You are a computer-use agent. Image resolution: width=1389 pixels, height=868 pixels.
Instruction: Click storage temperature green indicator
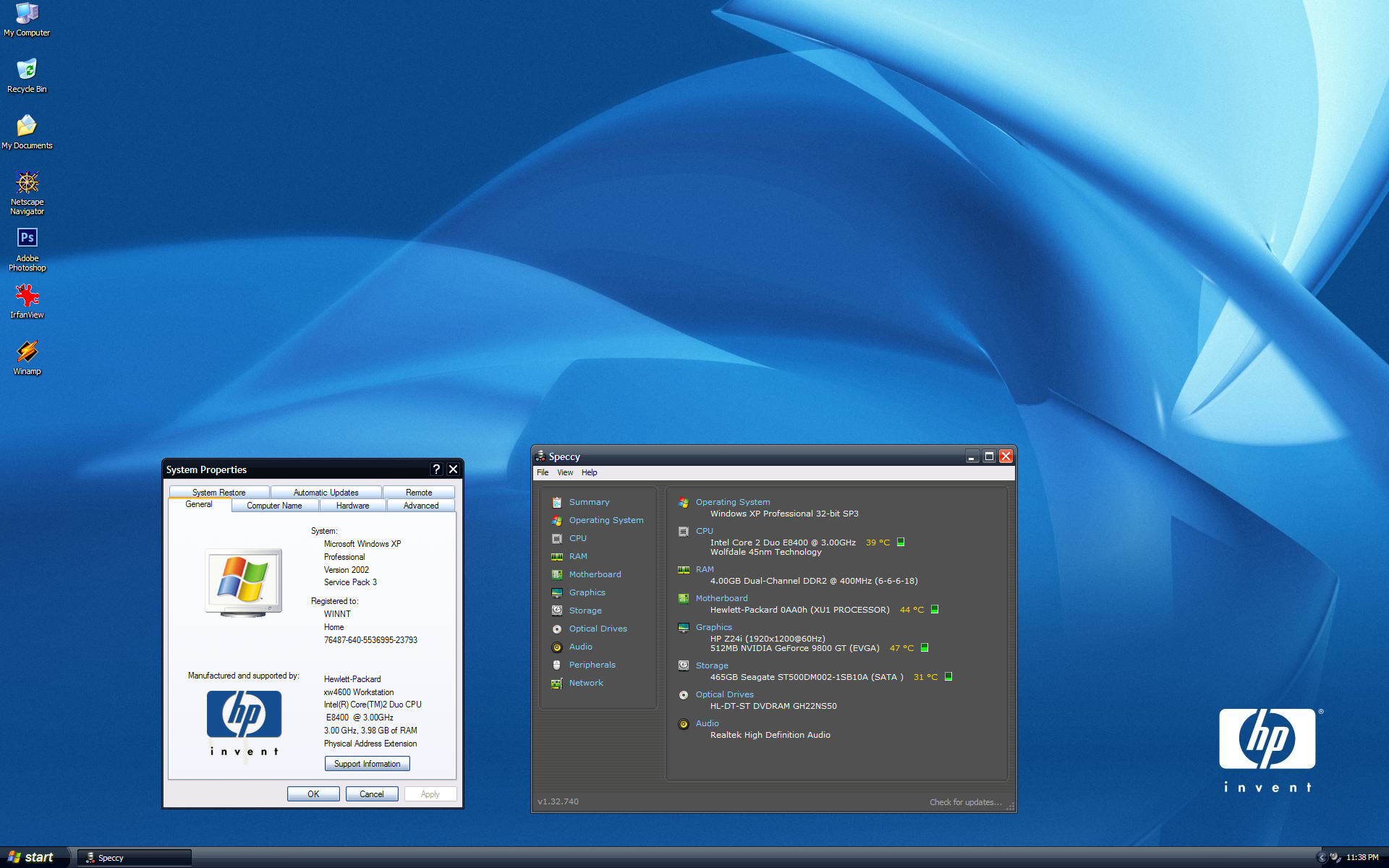948,676
